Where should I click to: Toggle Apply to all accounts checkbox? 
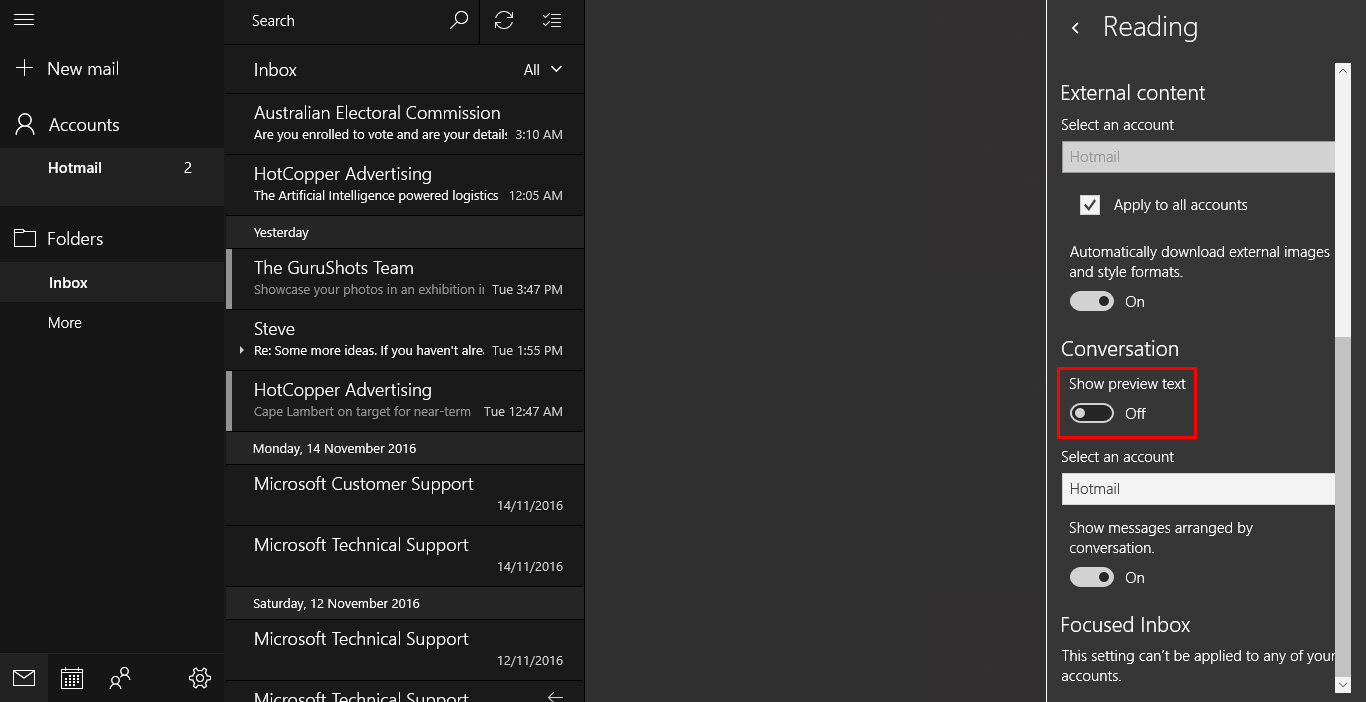coord(1090,204)
